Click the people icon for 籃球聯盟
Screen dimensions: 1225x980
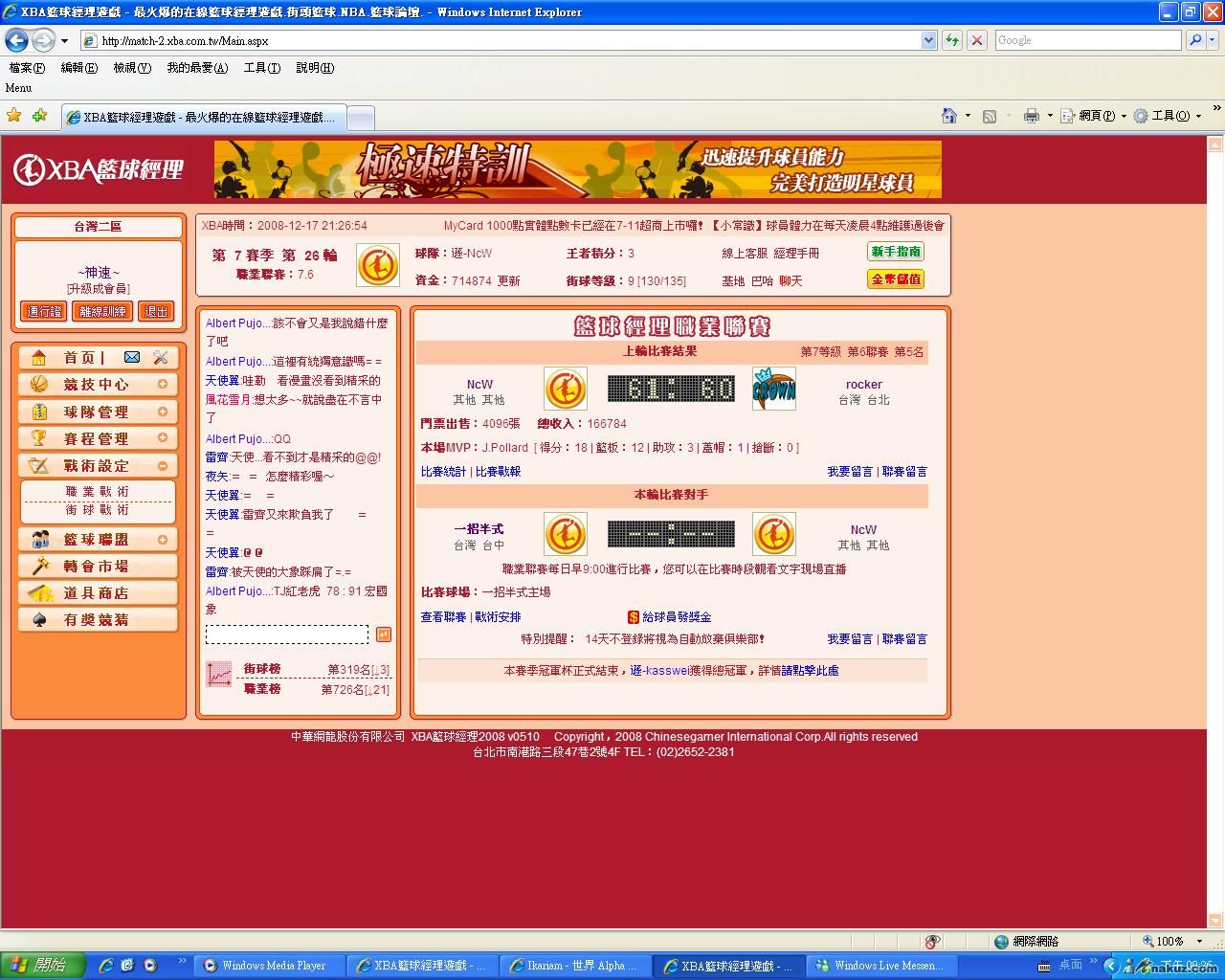(40, 539)
